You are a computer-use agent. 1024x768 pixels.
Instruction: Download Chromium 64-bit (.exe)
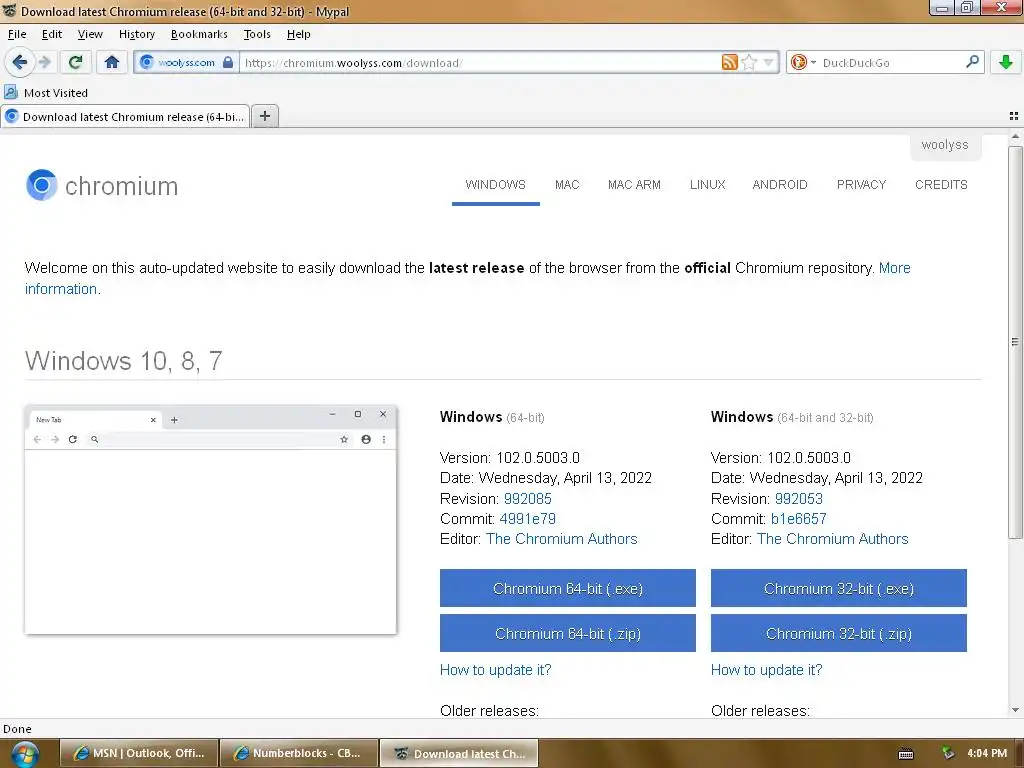[568, 588]
